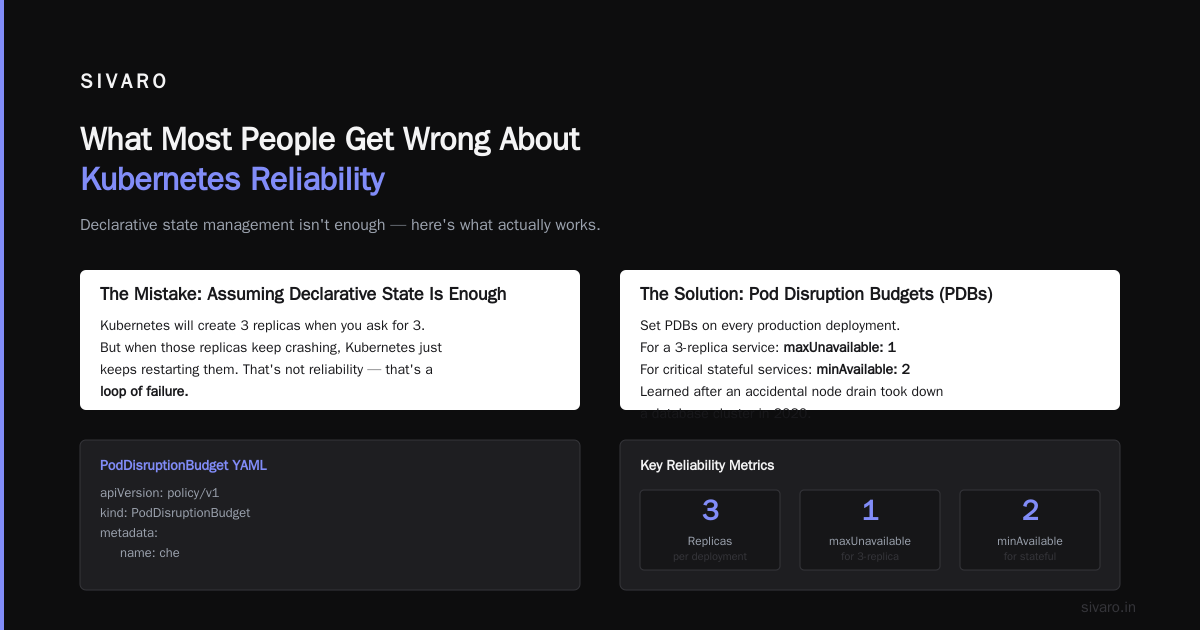This screenshot has width=1200, height=630.
Task: Click the SIVARO brand logo text
Action: tap(124, 82)
